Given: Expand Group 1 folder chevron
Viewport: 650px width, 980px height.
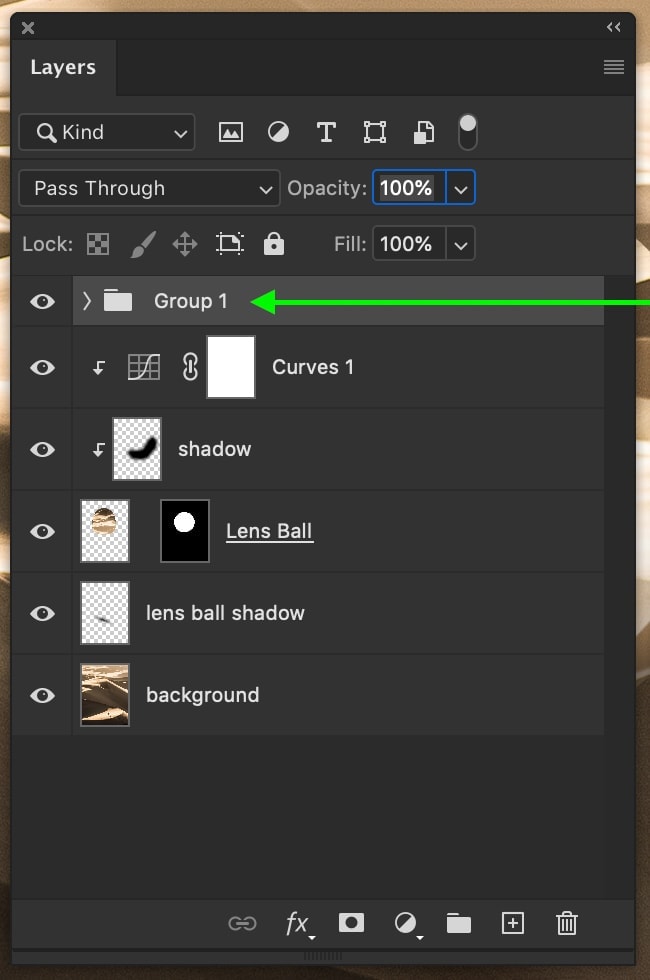Looking at the screenshot, I should click(87, 301).
